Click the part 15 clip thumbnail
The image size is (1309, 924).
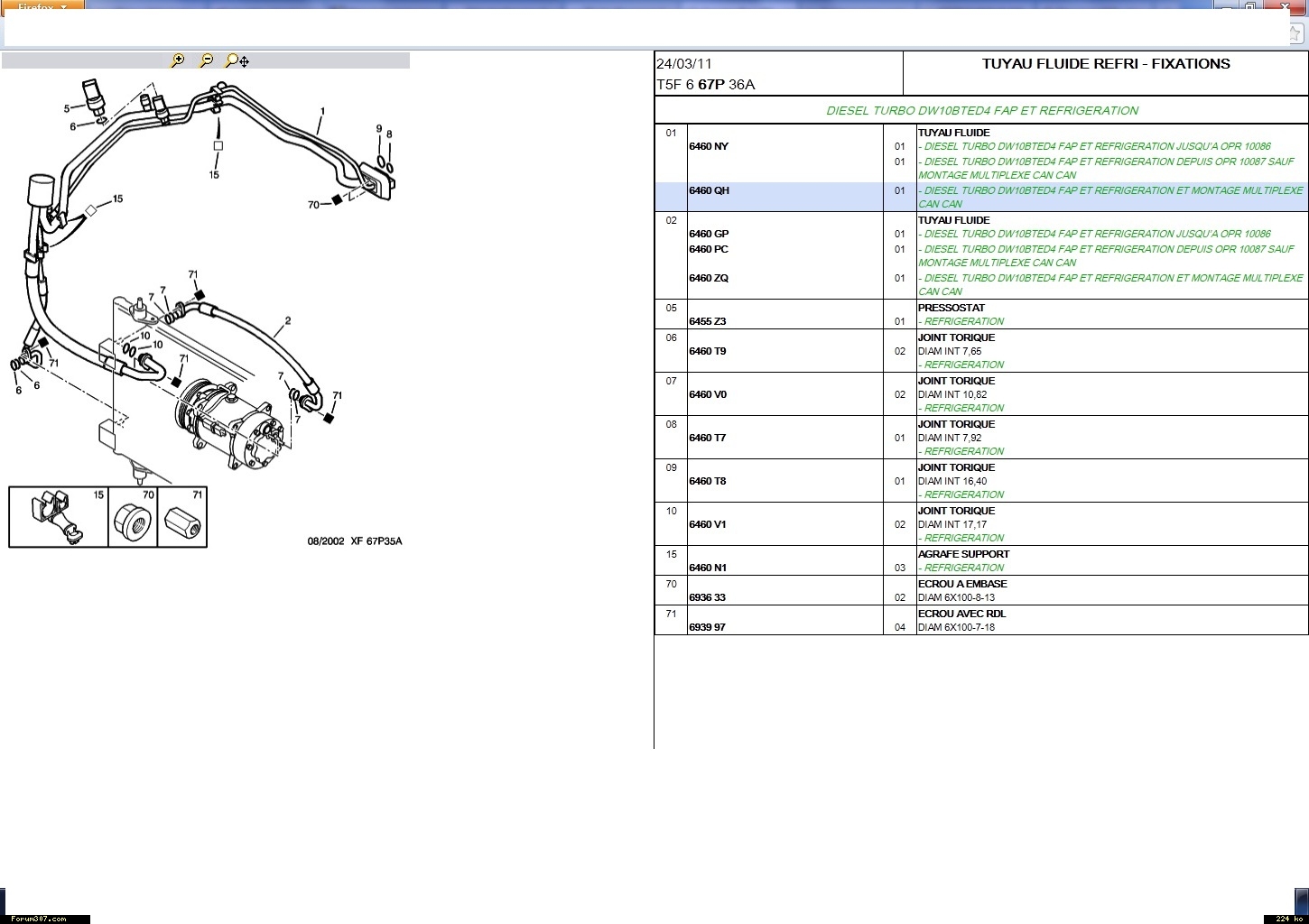tap(58, 518)
